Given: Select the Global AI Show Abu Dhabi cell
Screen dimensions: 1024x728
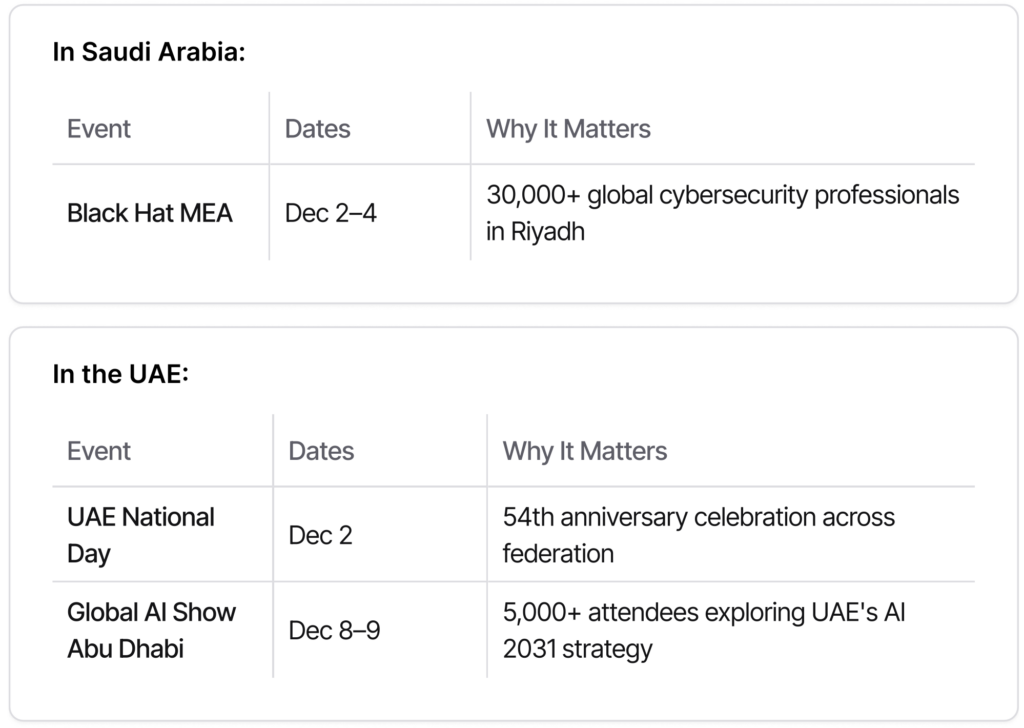Looking at the screenshot, I should click(151, 630).
